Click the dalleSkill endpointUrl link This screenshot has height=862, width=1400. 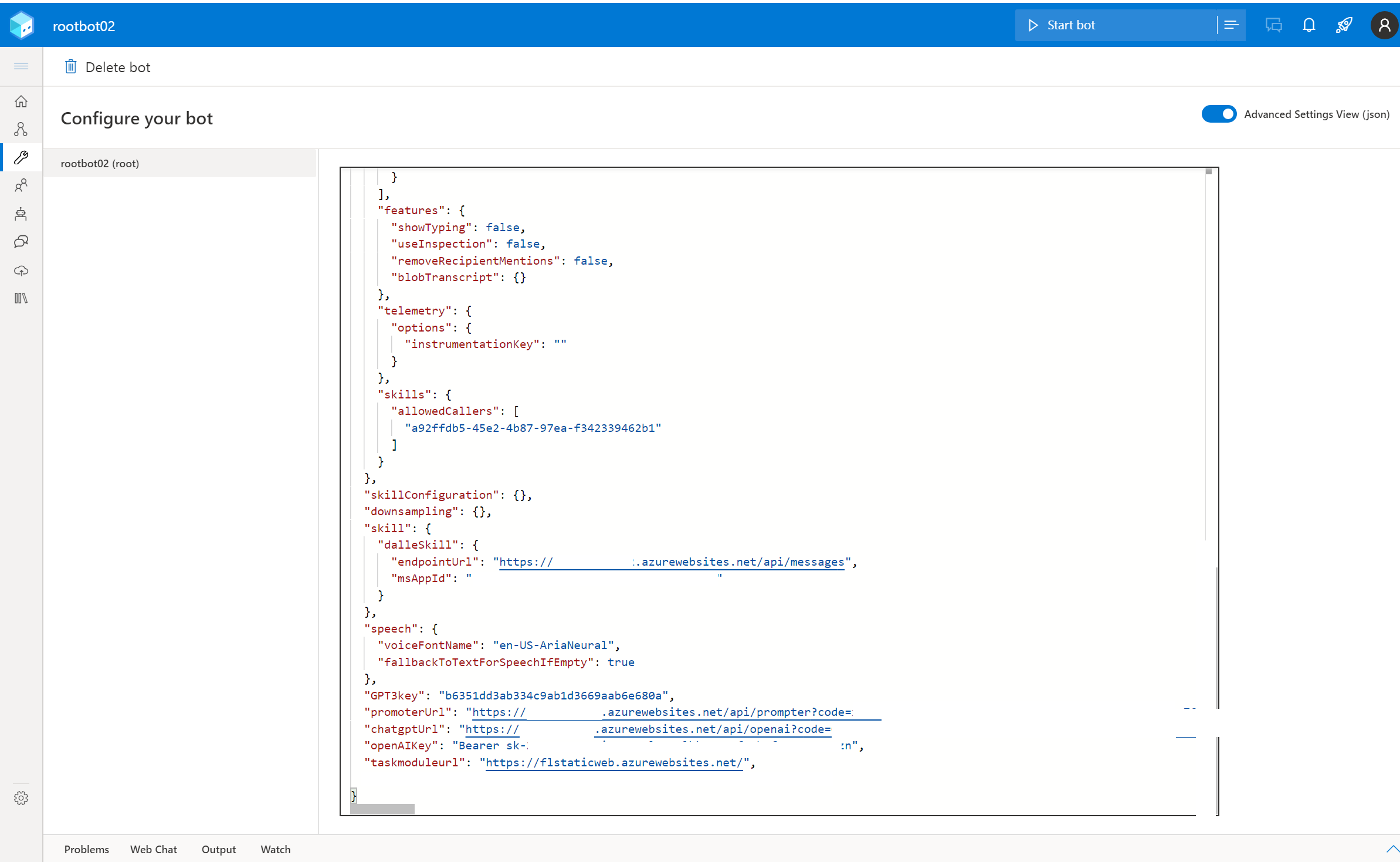pos(672,562)
